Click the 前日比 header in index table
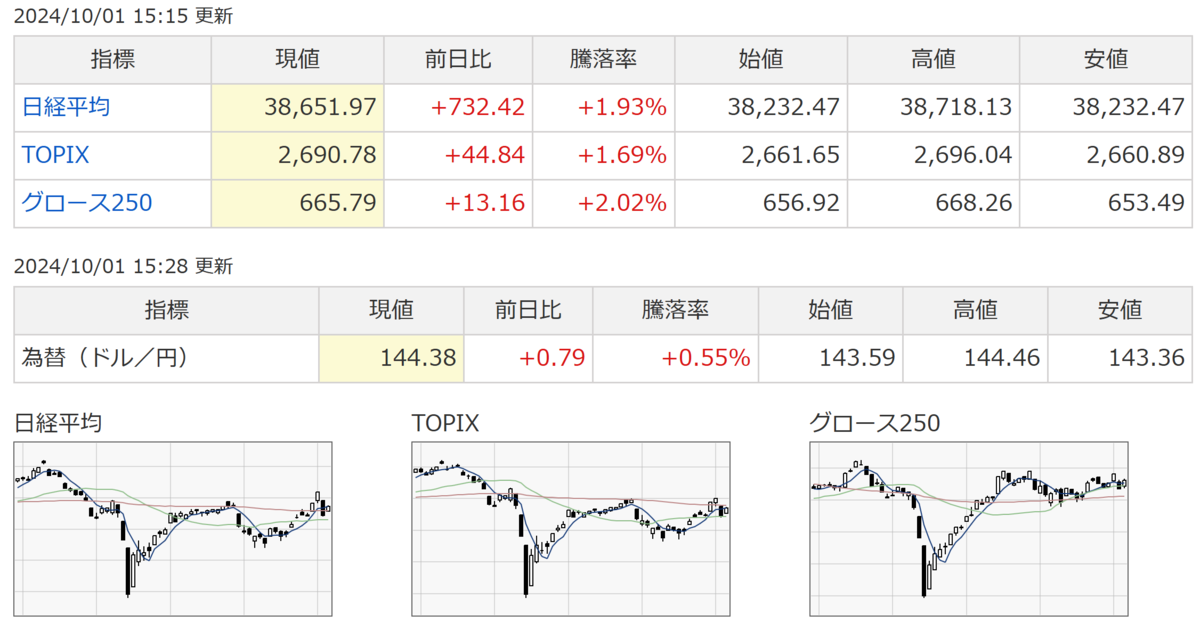The width and height of the screenshot is (1200, 623). 459,59
